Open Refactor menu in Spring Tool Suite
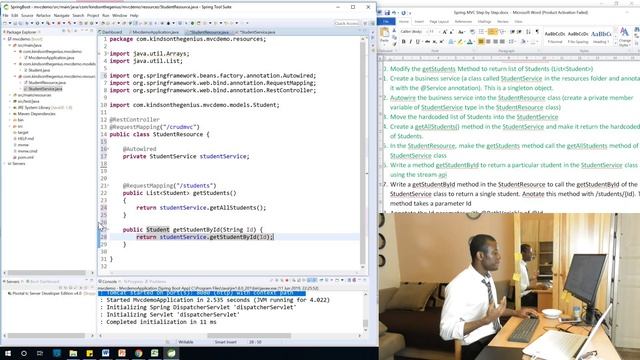The height and width of the screenshot is (360, 640). (x=43, y=16)
